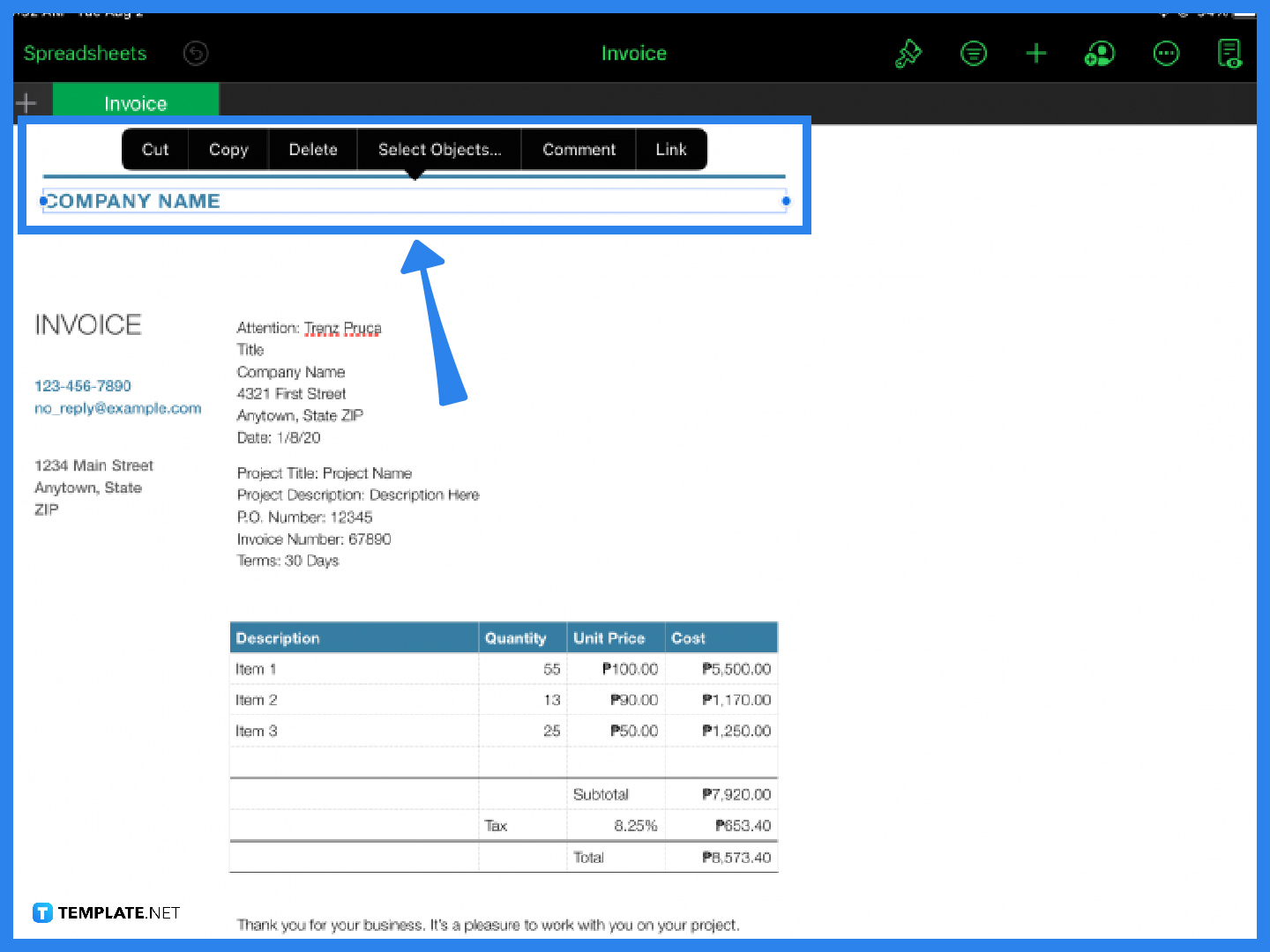1270x952 pixels.
Task: Tap the Template.net logo icon
Action: click(x=42, y=912)
